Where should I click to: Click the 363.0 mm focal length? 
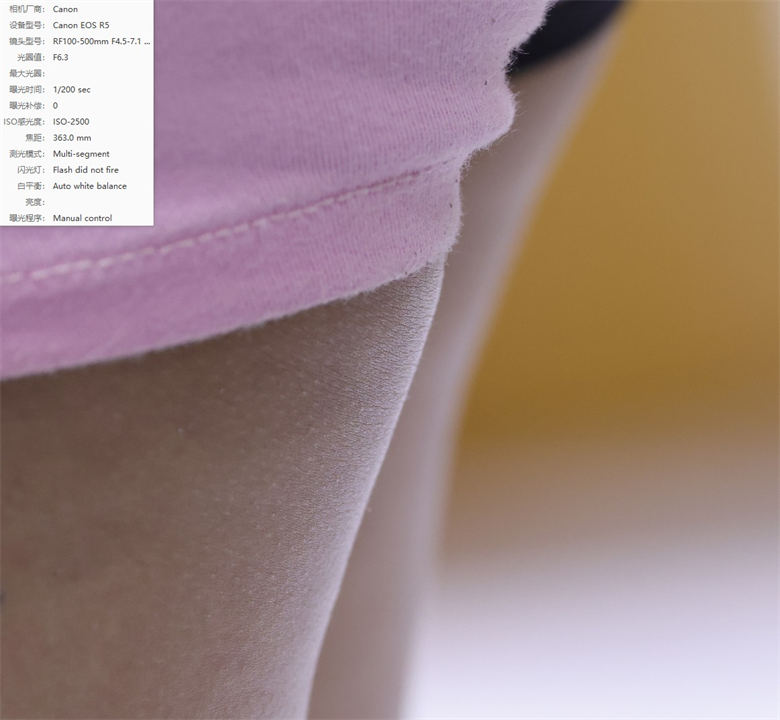[72, 138]
